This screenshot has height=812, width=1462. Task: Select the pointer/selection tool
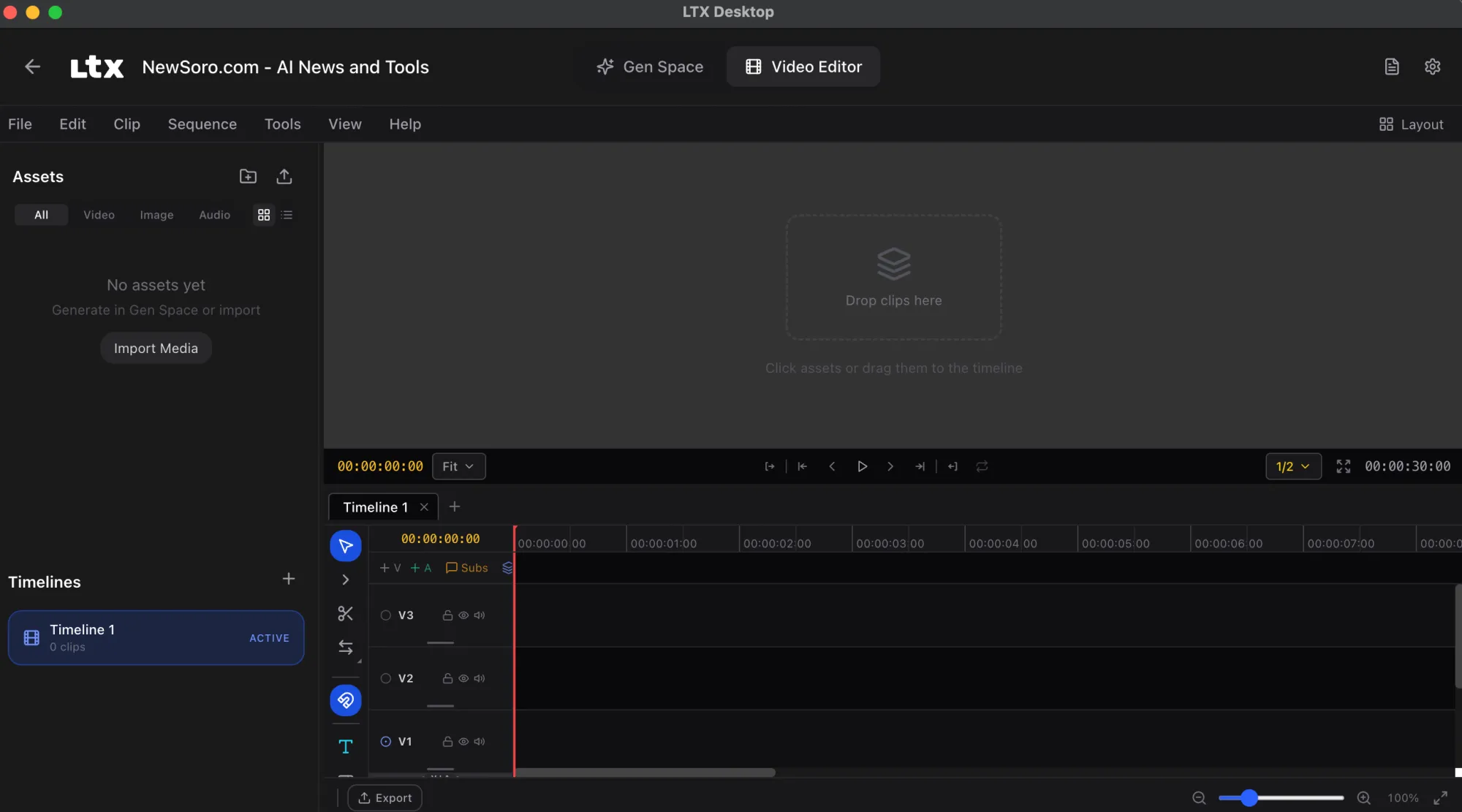(x=345, y=545)
